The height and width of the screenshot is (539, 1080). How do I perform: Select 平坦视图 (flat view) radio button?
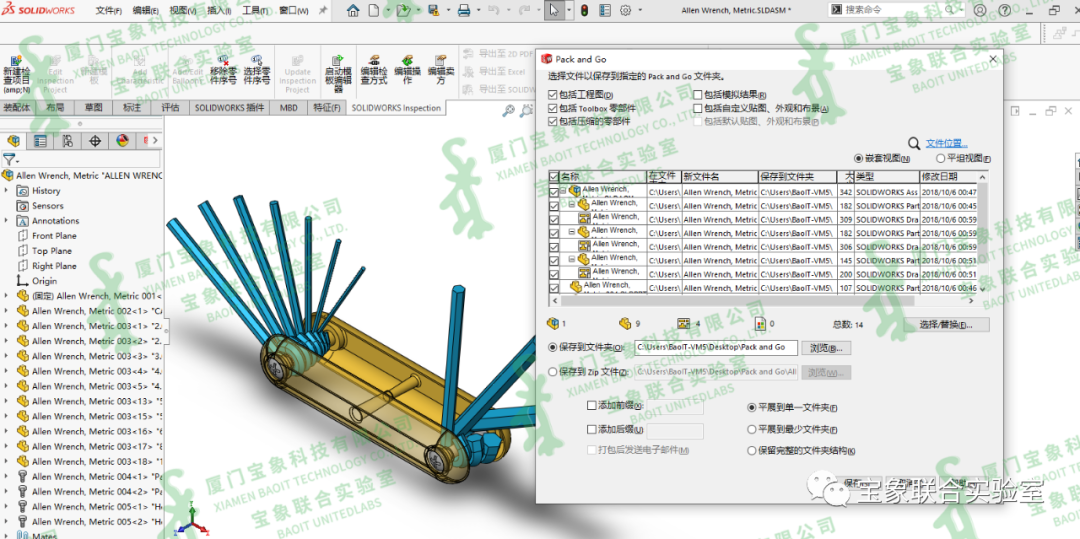click(940, 158)
